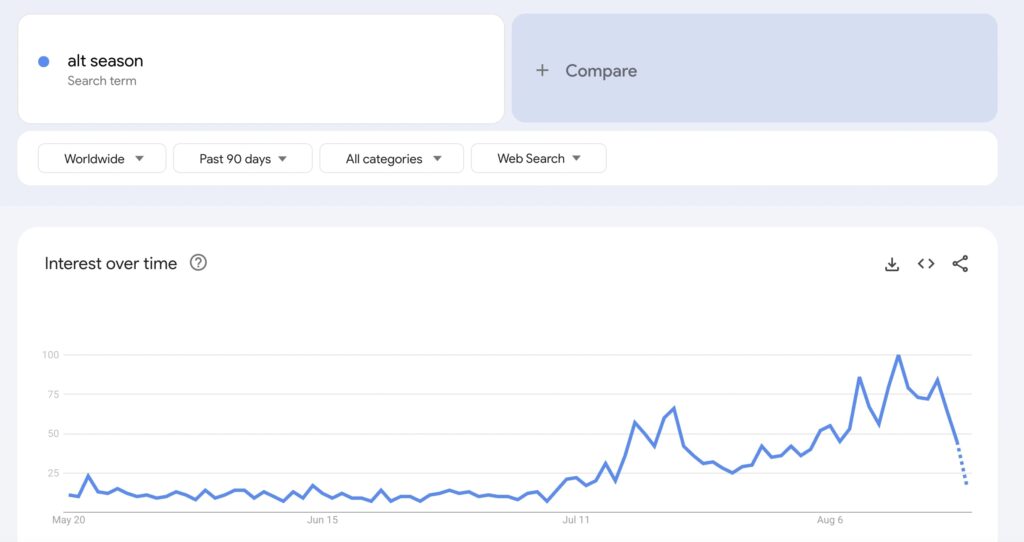
Task: Click the blue dot beside alt season
Action: coord(44,62)
